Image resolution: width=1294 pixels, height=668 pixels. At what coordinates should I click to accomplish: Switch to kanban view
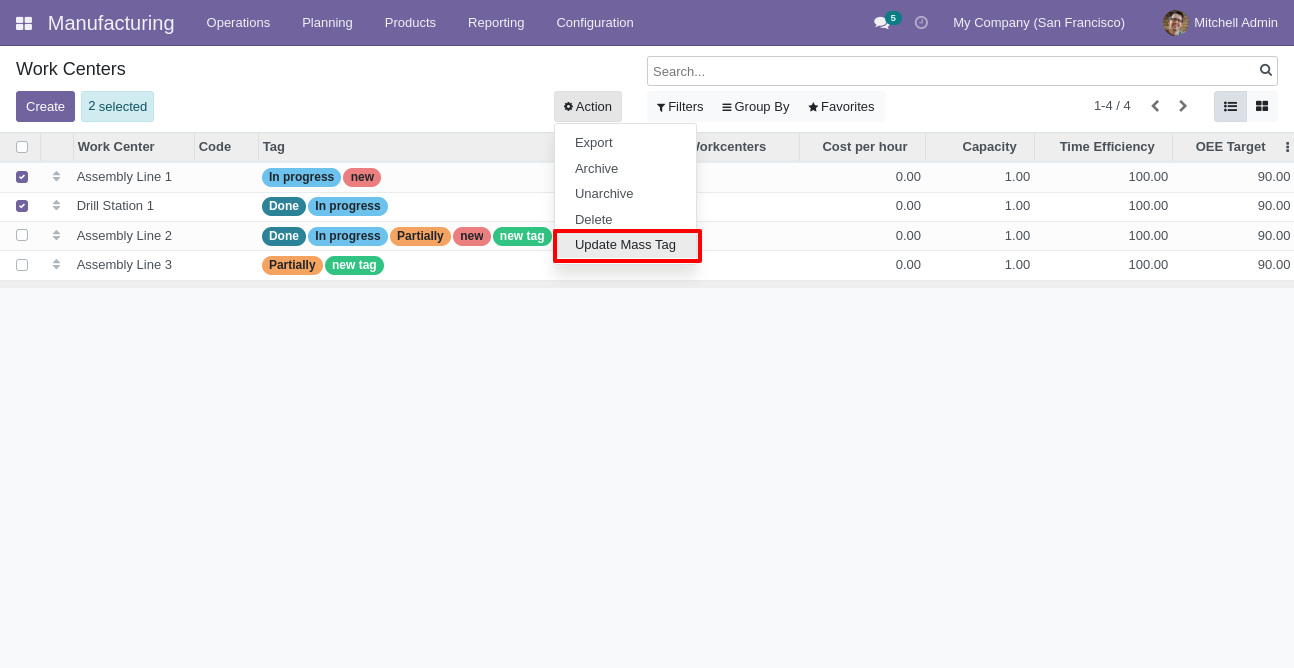[x=1261, y=106]
